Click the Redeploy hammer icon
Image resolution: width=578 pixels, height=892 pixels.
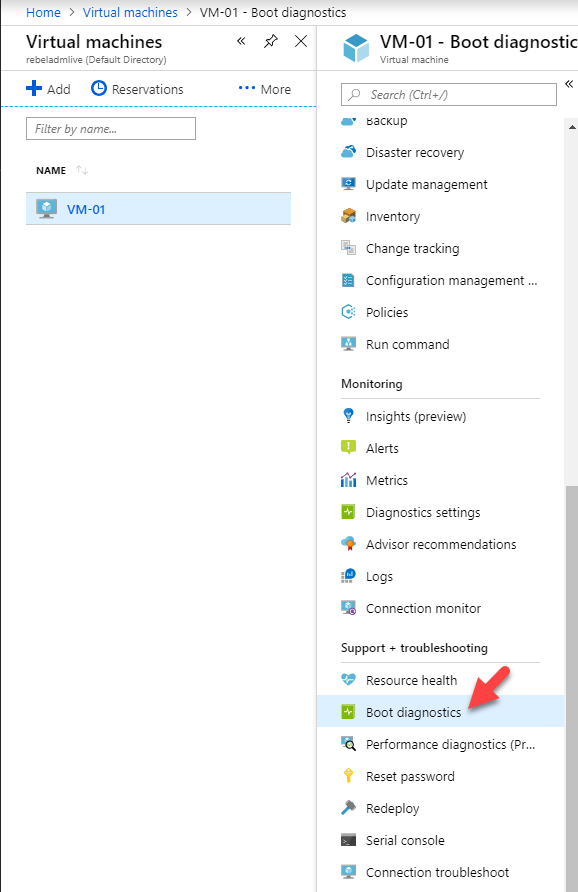click(x=348, y=807)
